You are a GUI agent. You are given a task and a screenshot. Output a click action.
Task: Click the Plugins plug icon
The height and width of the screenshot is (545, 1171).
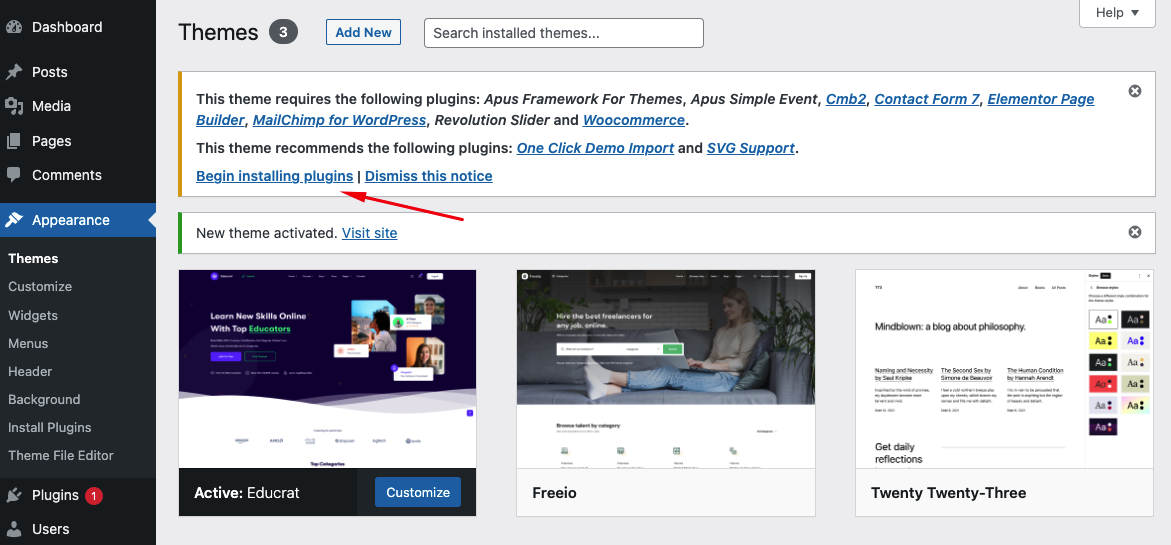coord(14,495)
